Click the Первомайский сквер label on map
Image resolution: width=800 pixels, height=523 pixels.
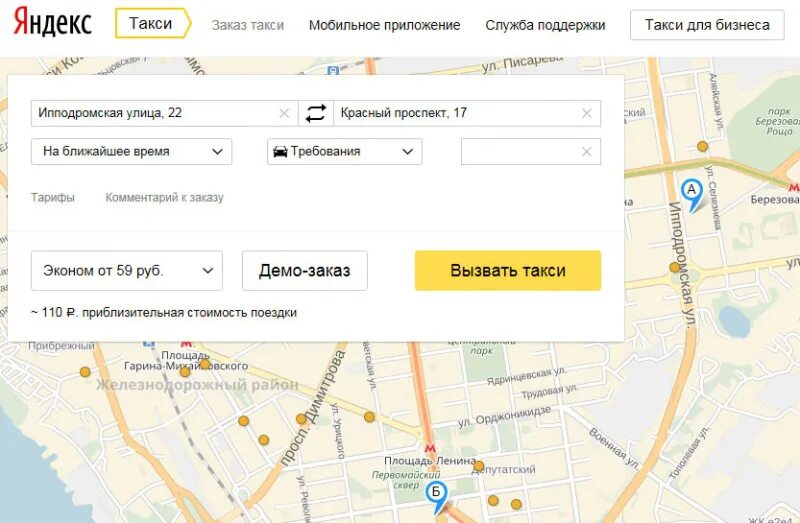coord(406,480)
